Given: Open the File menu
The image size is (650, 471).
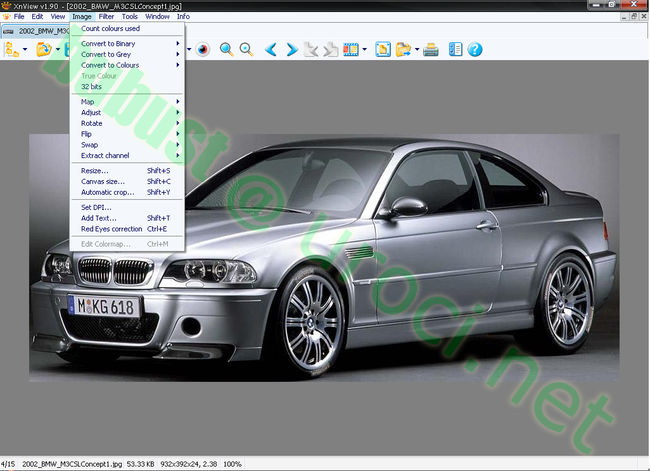Looking at the screenshot, I should pyautogui.click(x=19, y=17).
